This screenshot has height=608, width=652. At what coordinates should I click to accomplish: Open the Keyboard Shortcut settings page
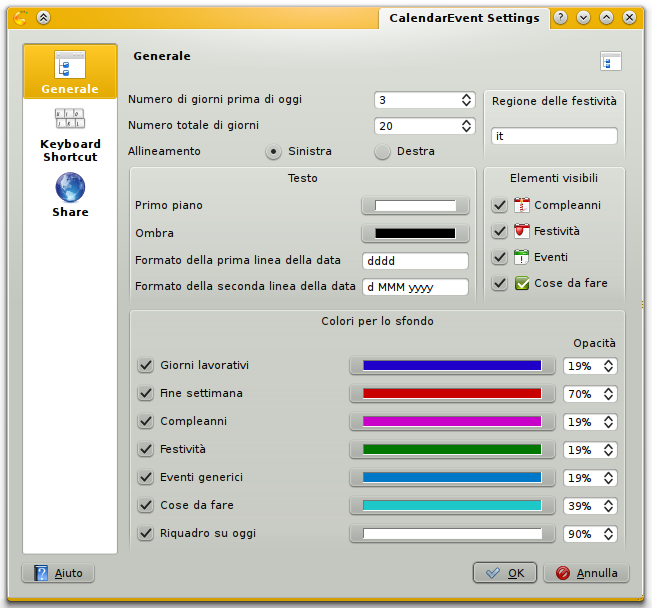(x=70, y=134)
